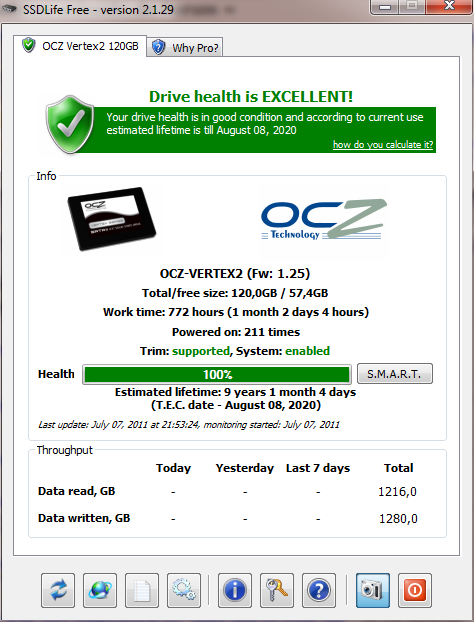
Task: Open settings with the gears icon
Action: 184,590
